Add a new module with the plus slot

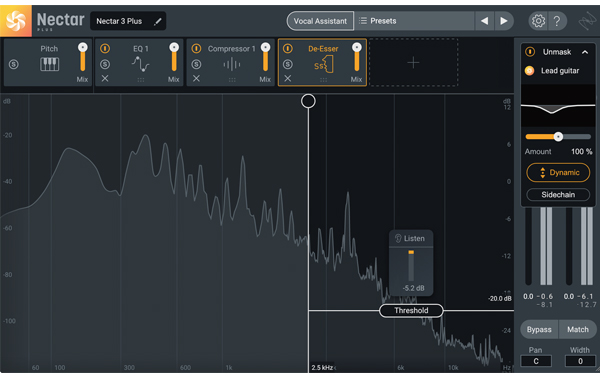coord(414,62)
